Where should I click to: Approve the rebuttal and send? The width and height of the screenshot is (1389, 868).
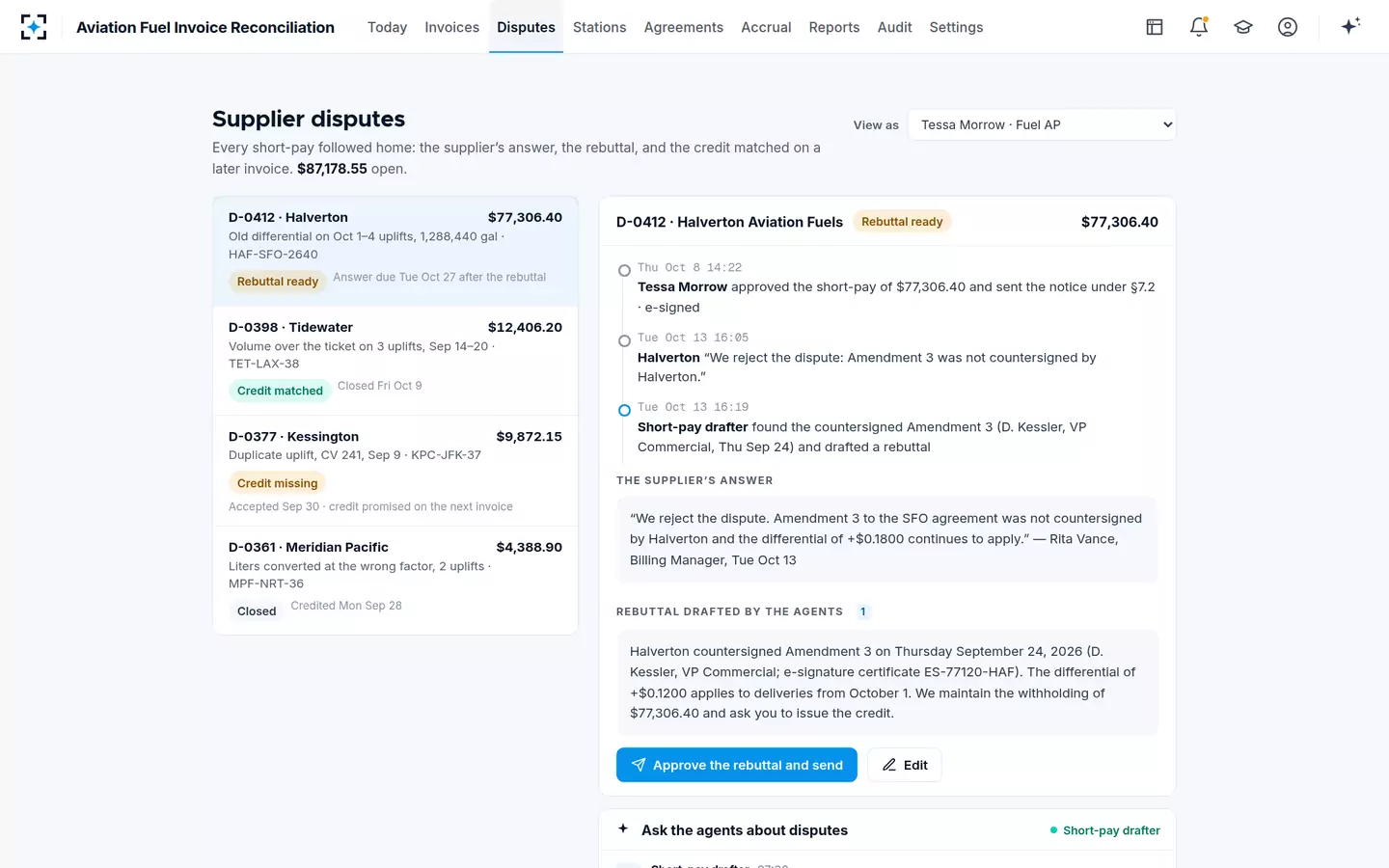pos(737,765)
